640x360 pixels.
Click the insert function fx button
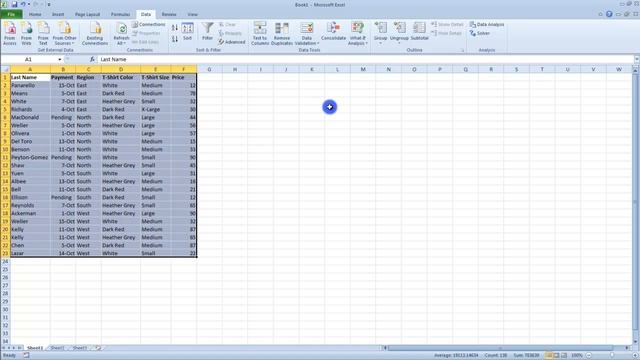(x=92, y=60)
